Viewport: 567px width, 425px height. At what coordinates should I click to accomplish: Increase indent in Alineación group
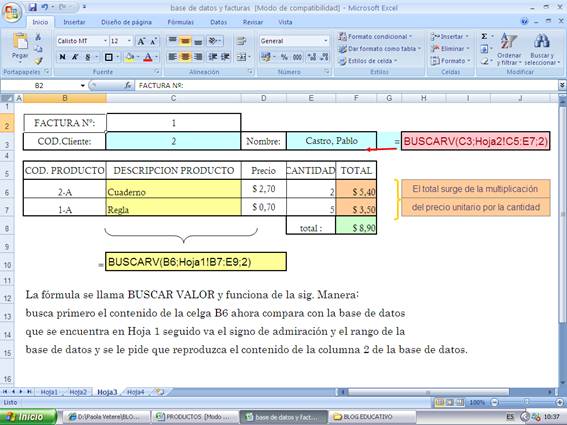(225, 57)
